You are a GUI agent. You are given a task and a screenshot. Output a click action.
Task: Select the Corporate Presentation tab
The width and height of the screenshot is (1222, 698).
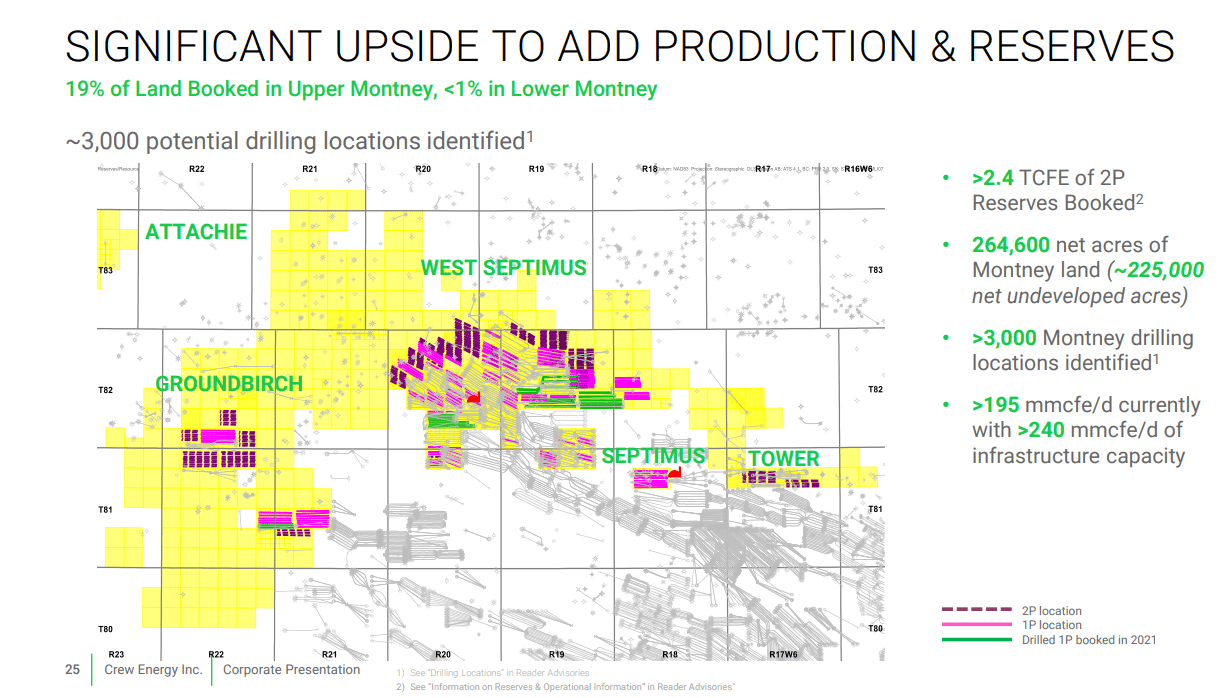tap(293, 670)
